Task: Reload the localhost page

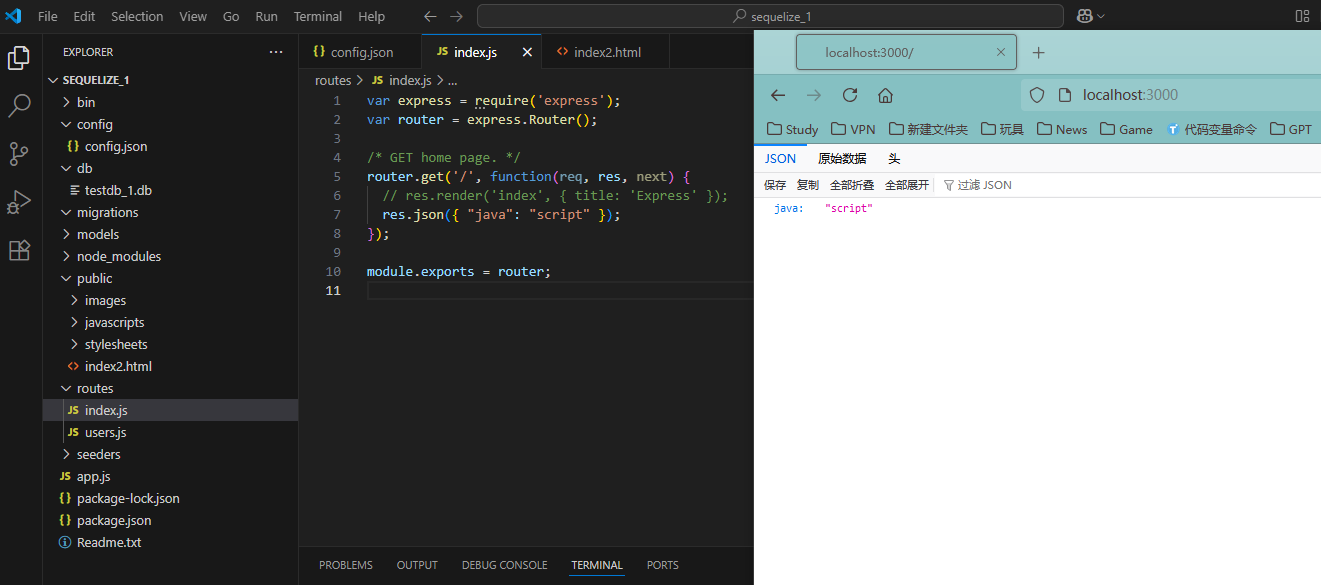Action: coord(850,95)
